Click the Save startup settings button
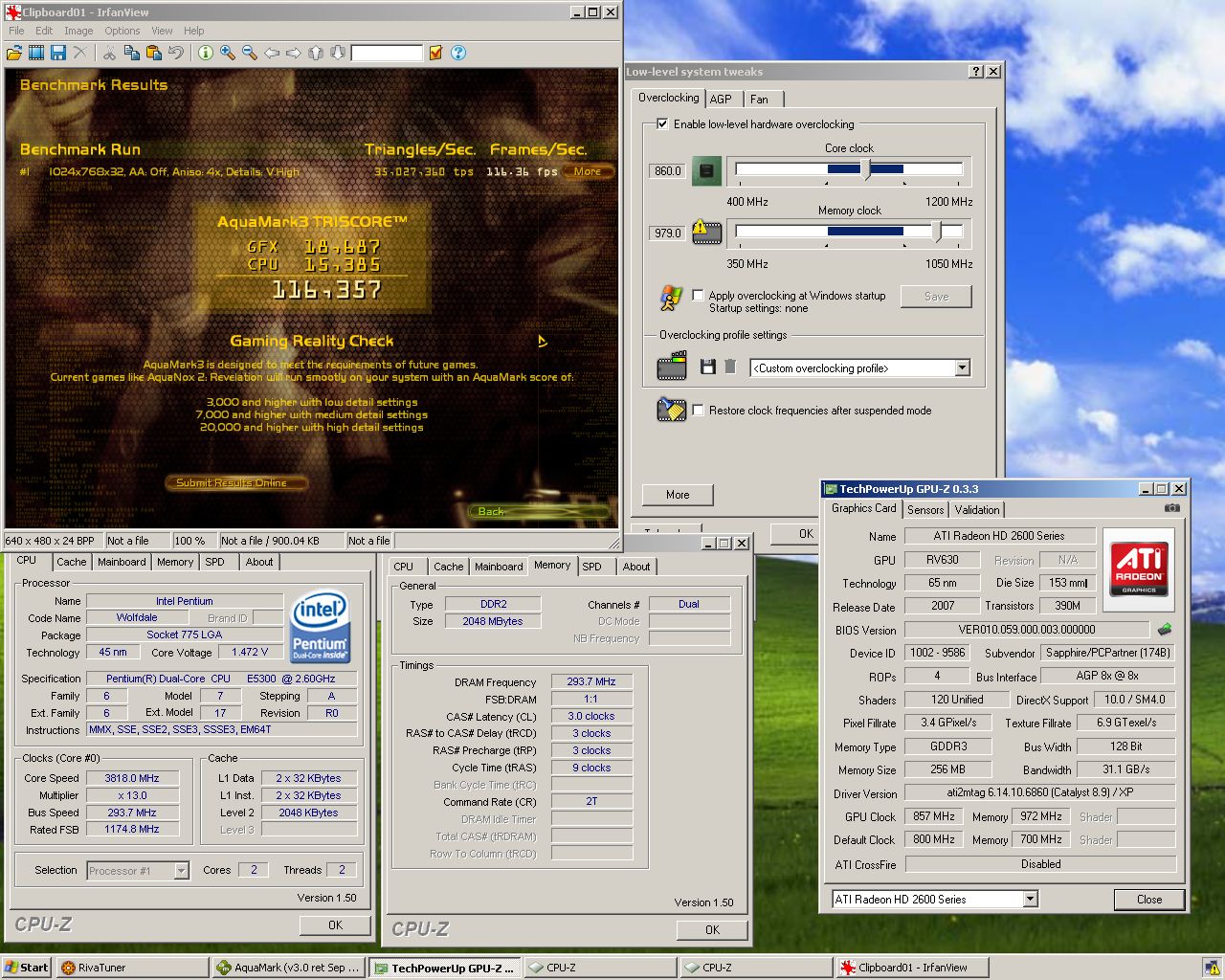Screen dimensions: 1225x980 [x=936, y=296]
